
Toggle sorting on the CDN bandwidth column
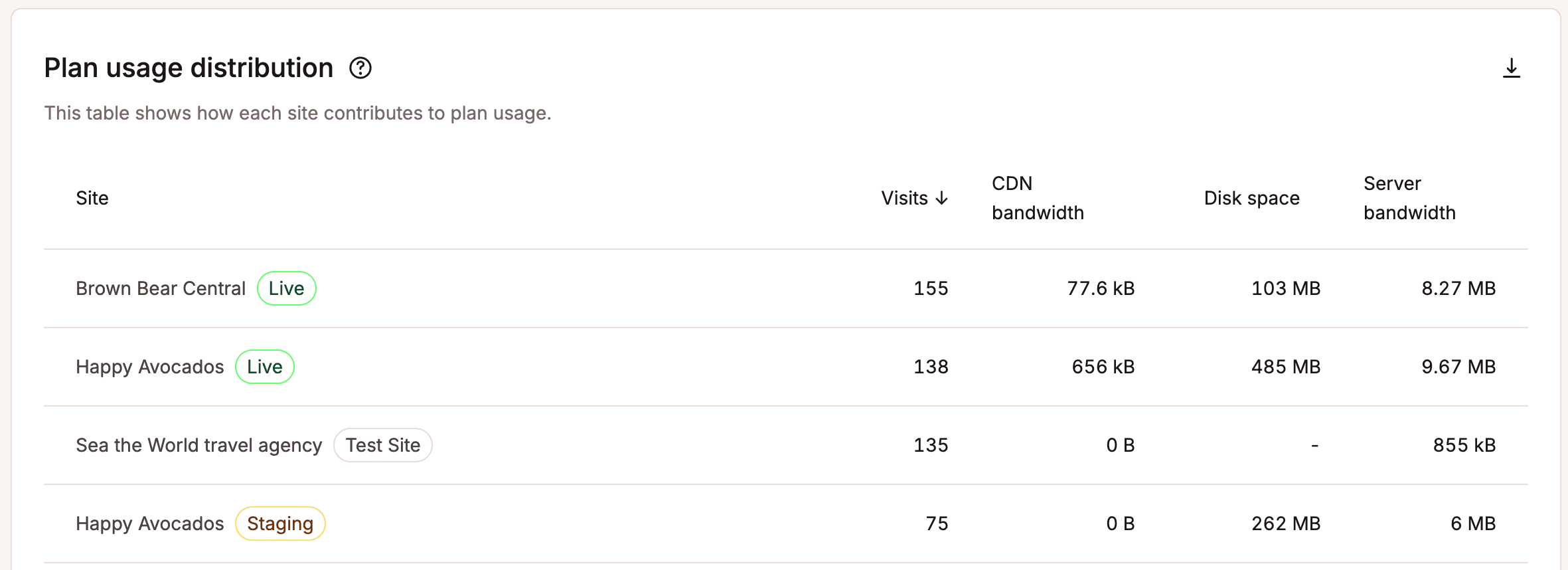(1037, 197)
